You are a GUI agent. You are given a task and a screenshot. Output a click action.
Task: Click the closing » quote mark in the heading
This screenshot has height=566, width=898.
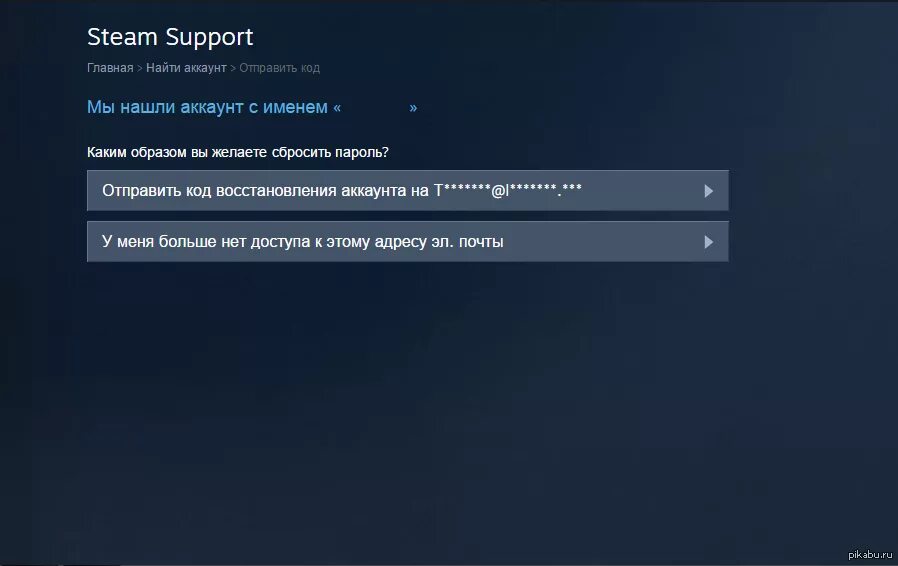tap(413, 108)
